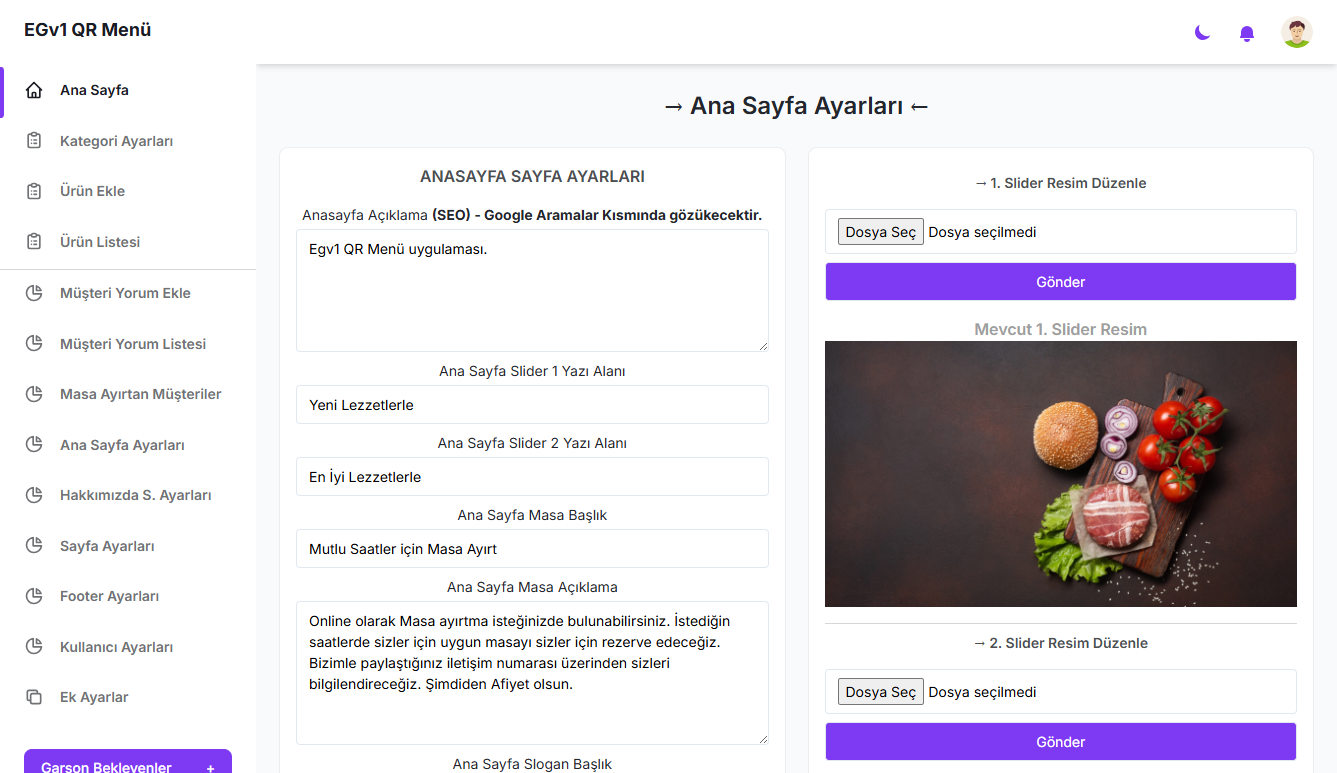Click the pie icon beside Masa Ayırtan Müşteriler
Viewport: 1337px width, 773px height.
pyautogui.click(x=34, y=394)
